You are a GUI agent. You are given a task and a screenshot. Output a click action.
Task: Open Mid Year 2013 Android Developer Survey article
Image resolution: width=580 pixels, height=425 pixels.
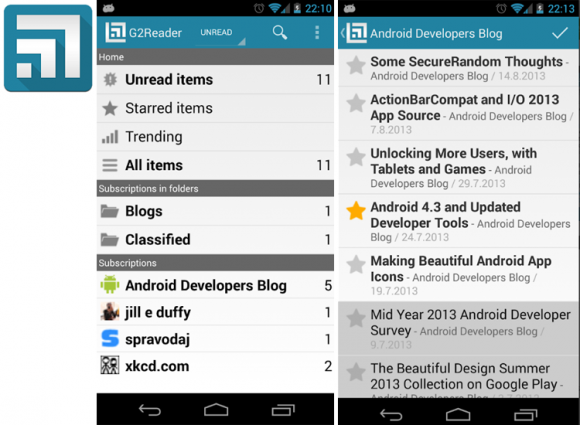pos(458,328)
